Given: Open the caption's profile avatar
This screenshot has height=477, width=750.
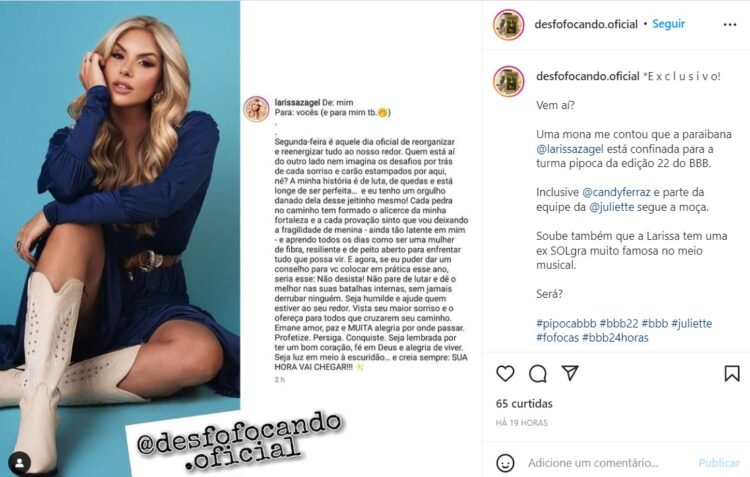Looking at the screenshot, I should [509, 81].
